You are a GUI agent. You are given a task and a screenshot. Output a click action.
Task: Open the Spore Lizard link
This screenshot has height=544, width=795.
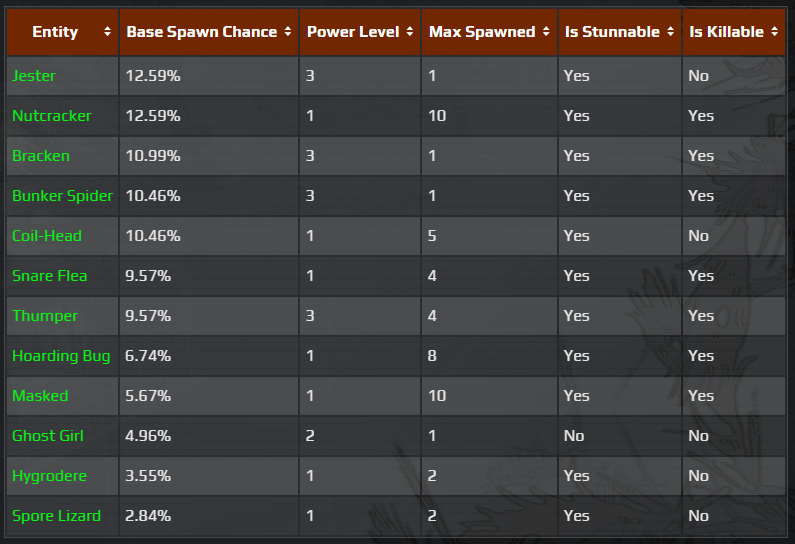[56, 516]
